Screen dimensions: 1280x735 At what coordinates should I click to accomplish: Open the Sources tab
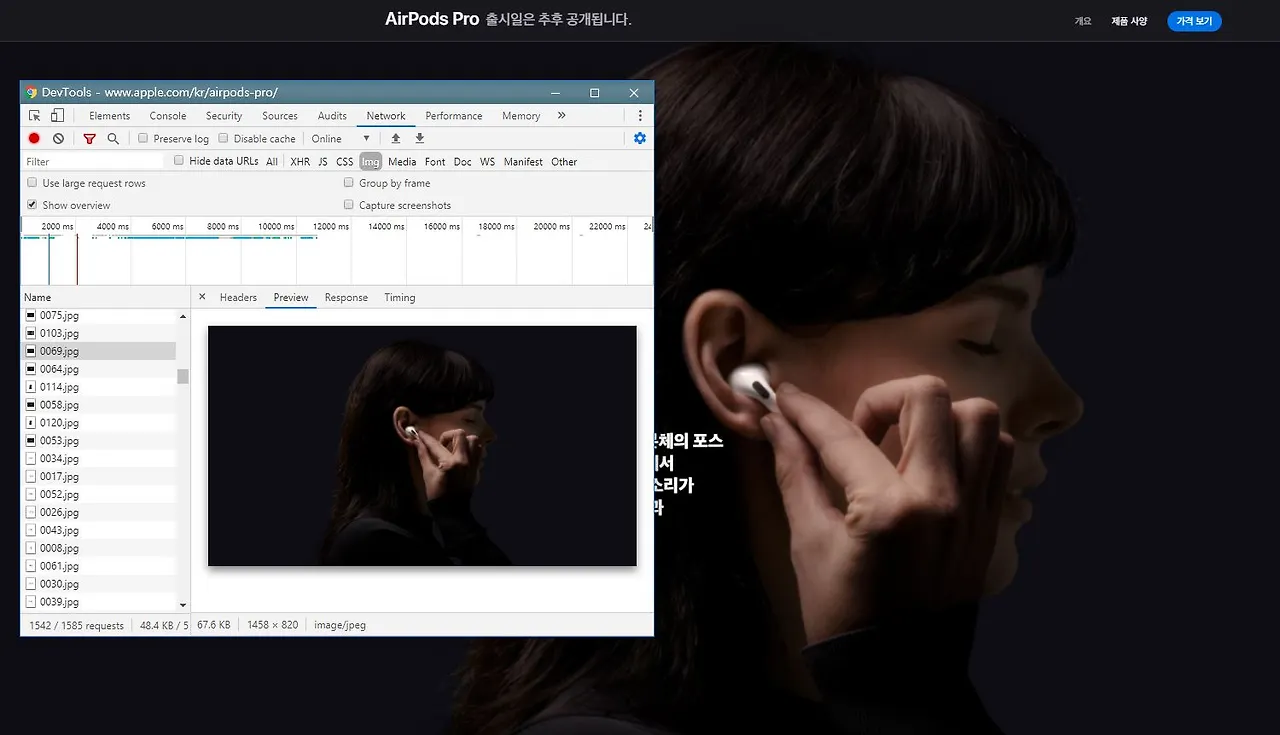tap(280, 116)
